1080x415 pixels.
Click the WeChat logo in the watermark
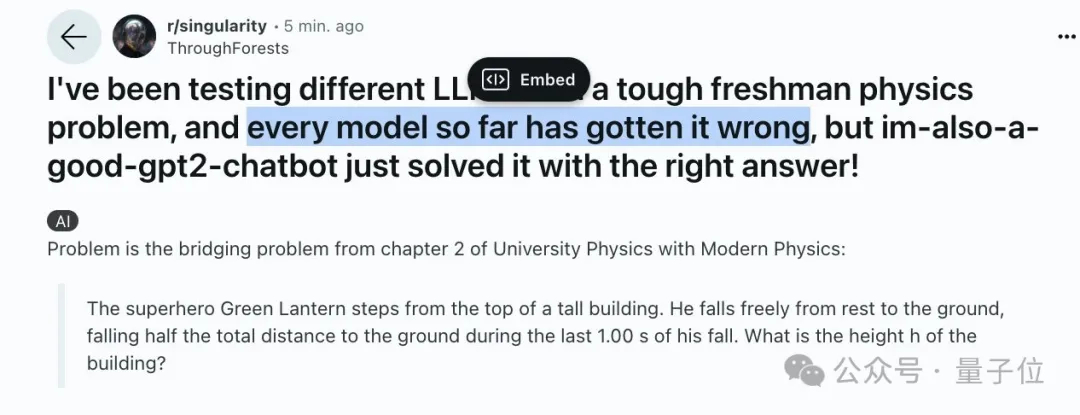804,371
